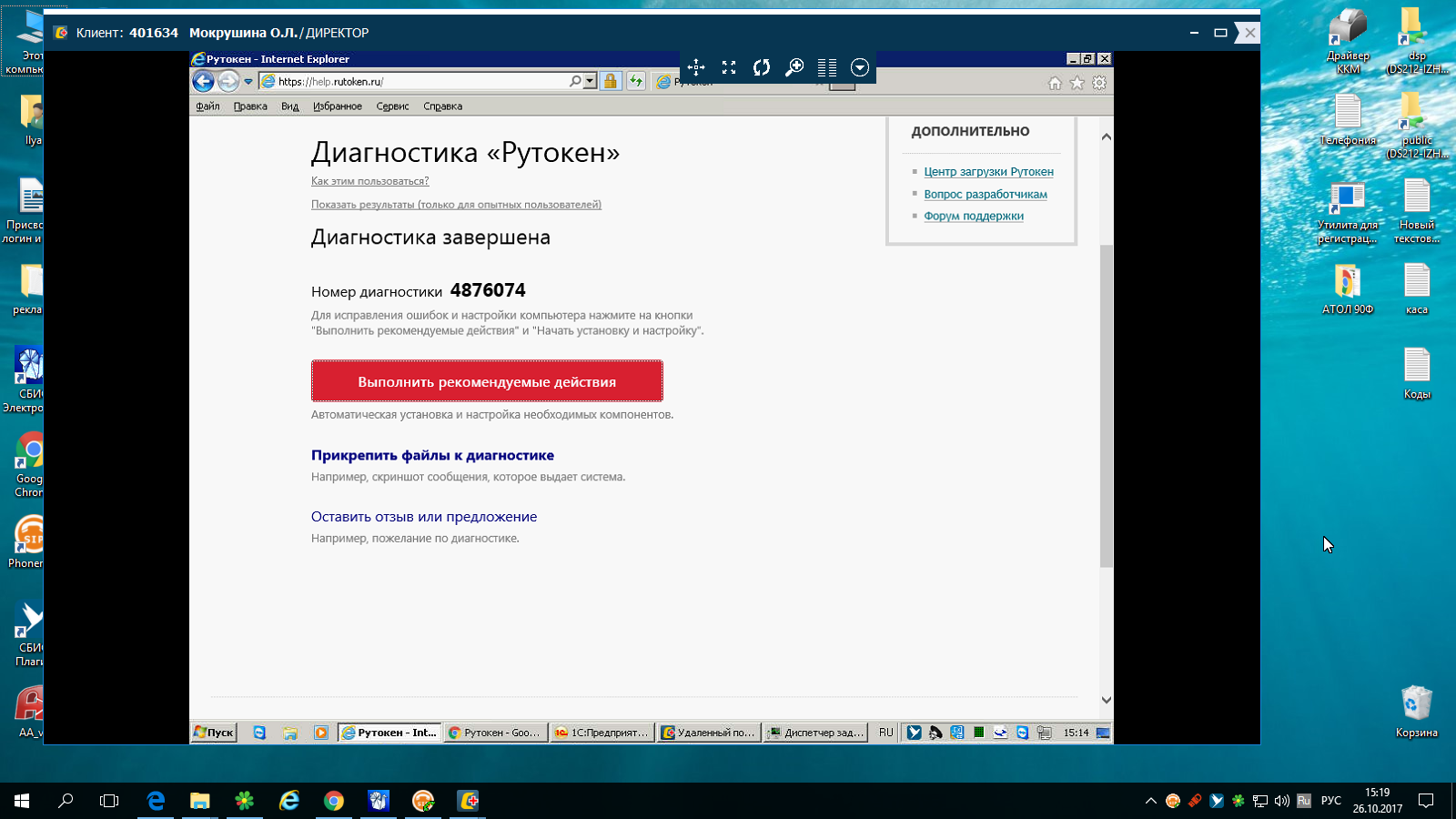This screenshot has height=819, width=1456.
Task: Open Google Chrome from the Windows taskbar
Action: pos(334,801)
